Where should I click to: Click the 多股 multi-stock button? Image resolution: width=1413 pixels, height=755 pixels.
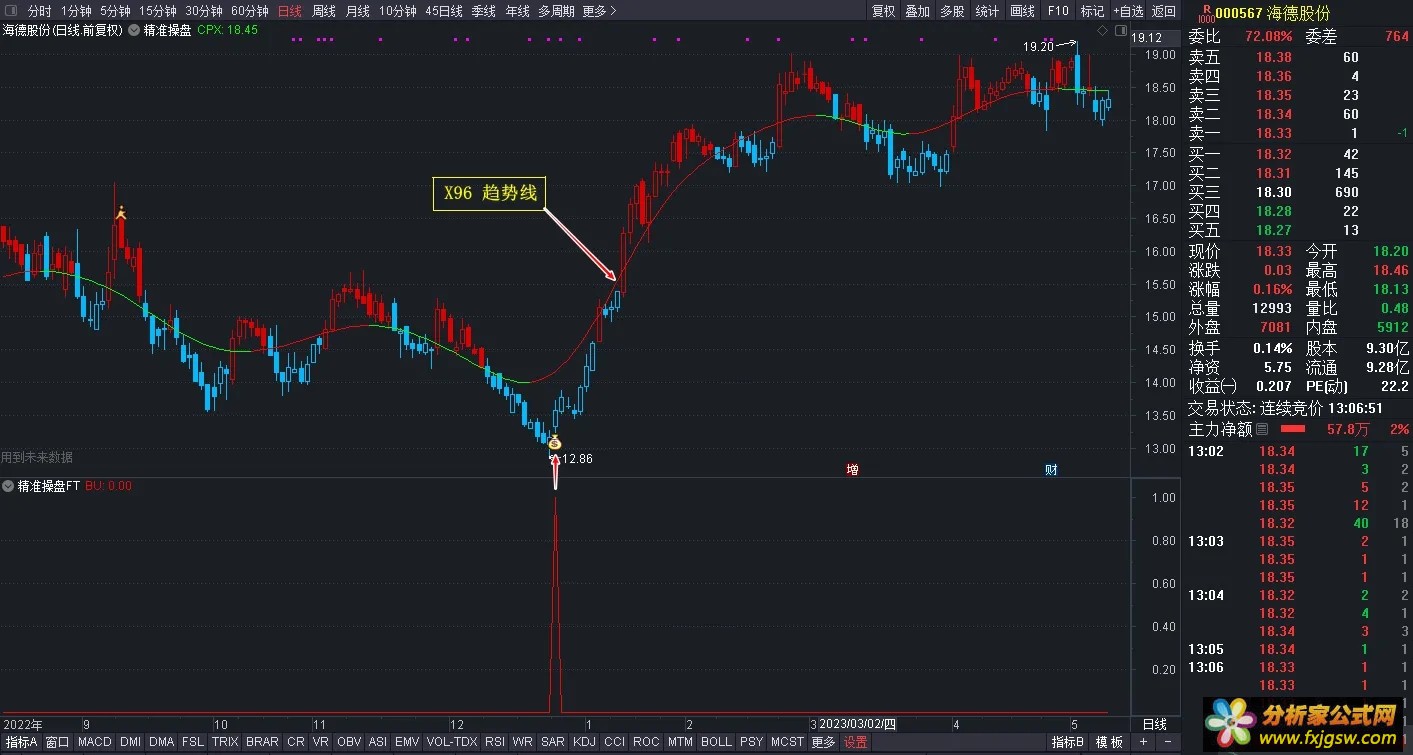[x=952, y=11]
